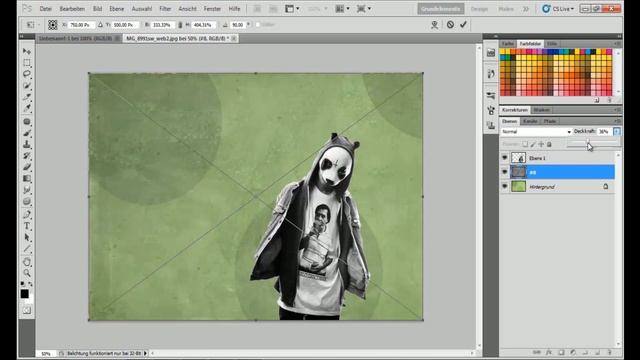This screenshot has width=640, height=360.
Task: Expand more workspaces chevron
Action: [526, 9]
